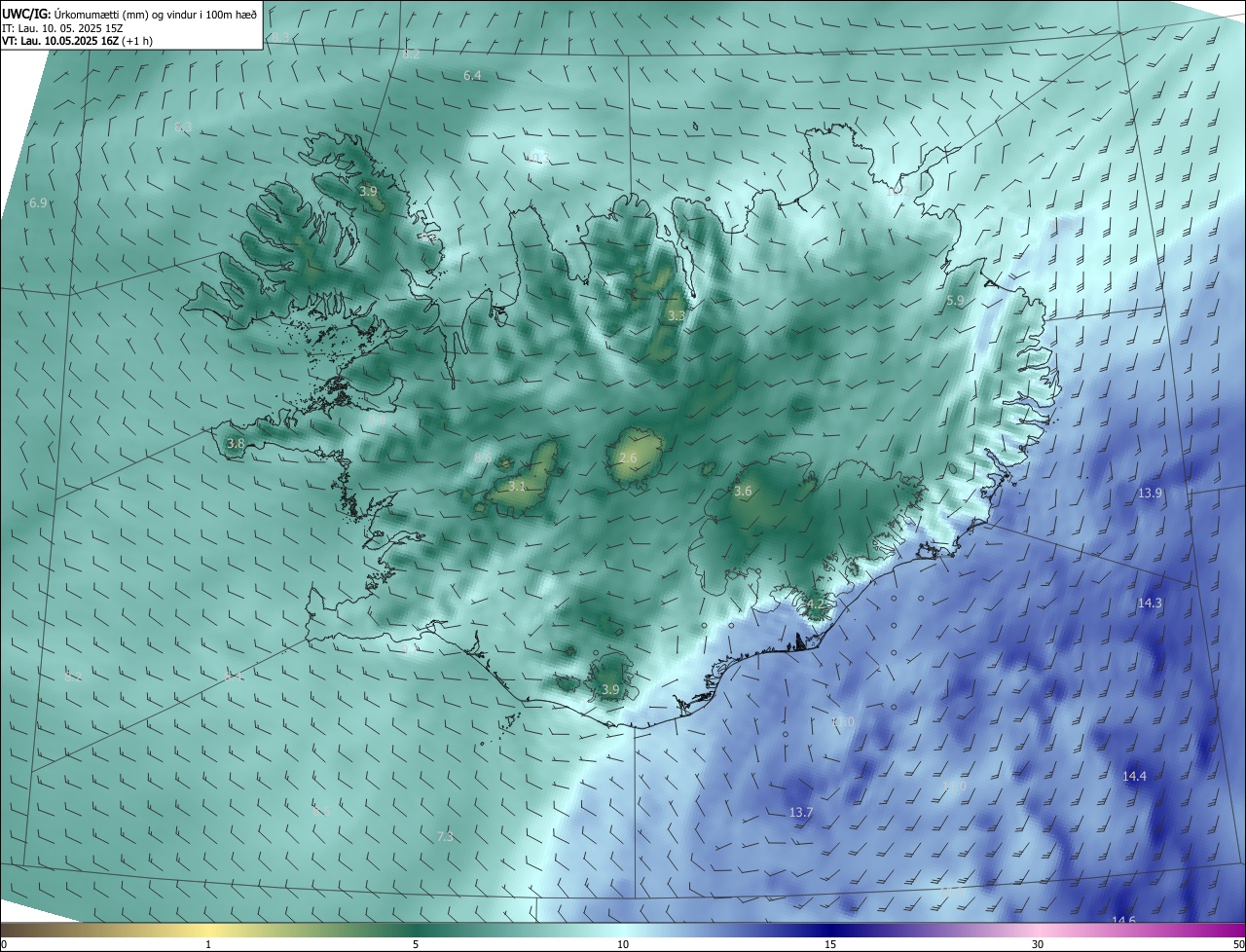
Task: Click the 14.3 value over the sea
Action: coord(1150,604)
